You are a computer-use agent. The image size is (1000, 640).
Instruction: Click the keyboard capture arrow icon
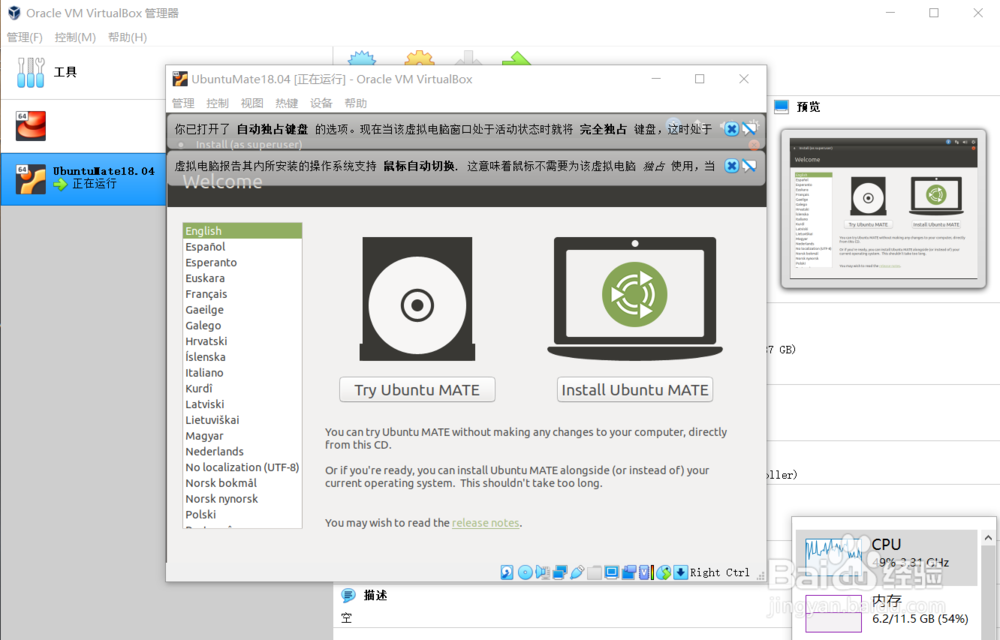pos(680,572)
